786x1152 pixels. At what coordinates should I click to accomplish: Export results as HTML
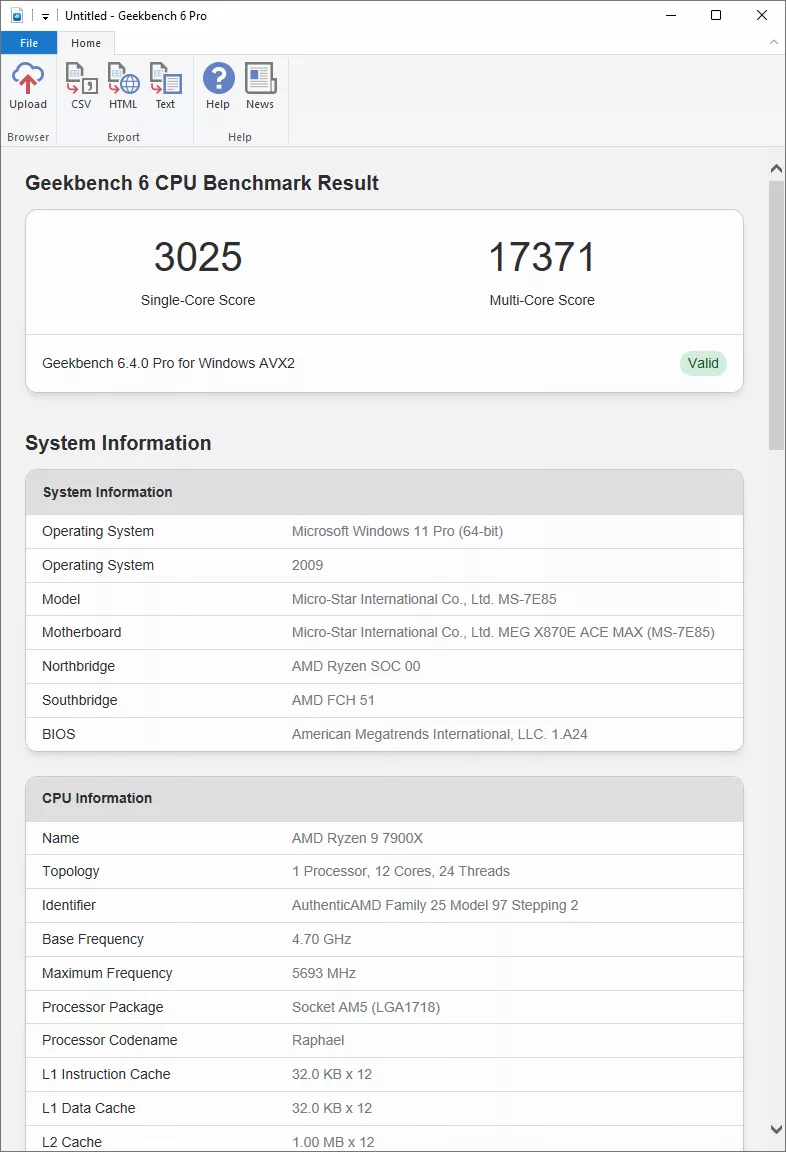tap(123, 86)
